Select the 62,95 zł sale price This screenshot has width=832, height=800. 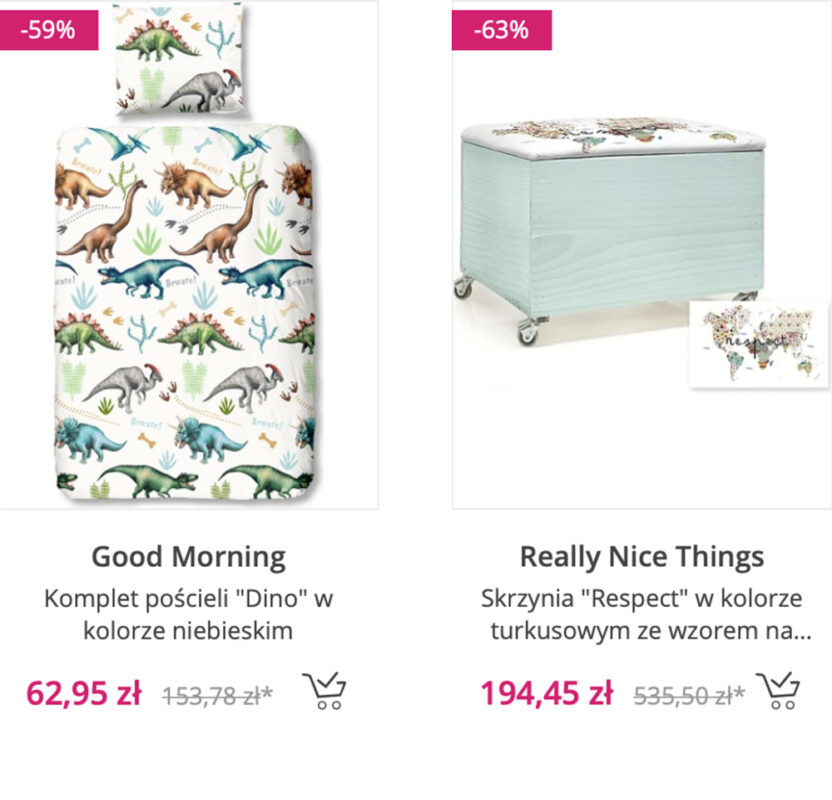[x=83, y=692]
